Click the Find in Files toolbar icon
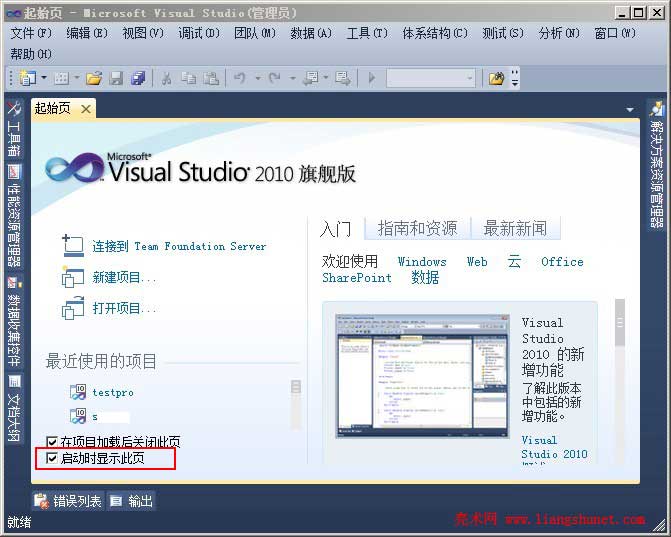This screenshot has height=537, width=671. 496,78
